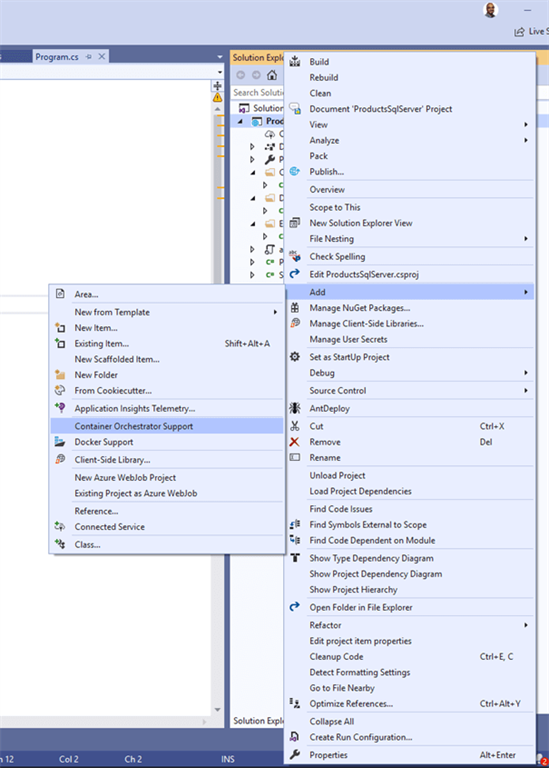
Task: Click the Search Solution Explorer field
Action: [258, 92]
